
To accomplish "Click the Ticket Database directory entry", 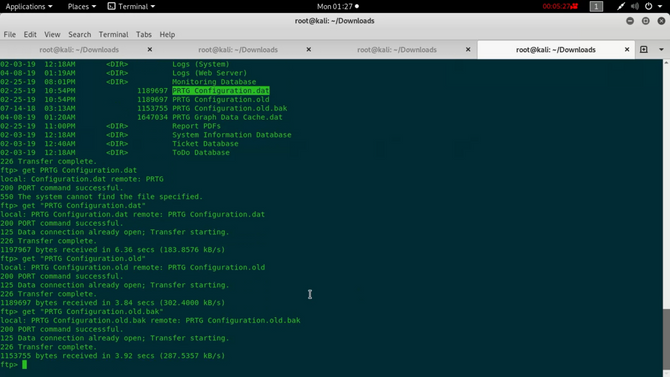I will click(205, 144).
